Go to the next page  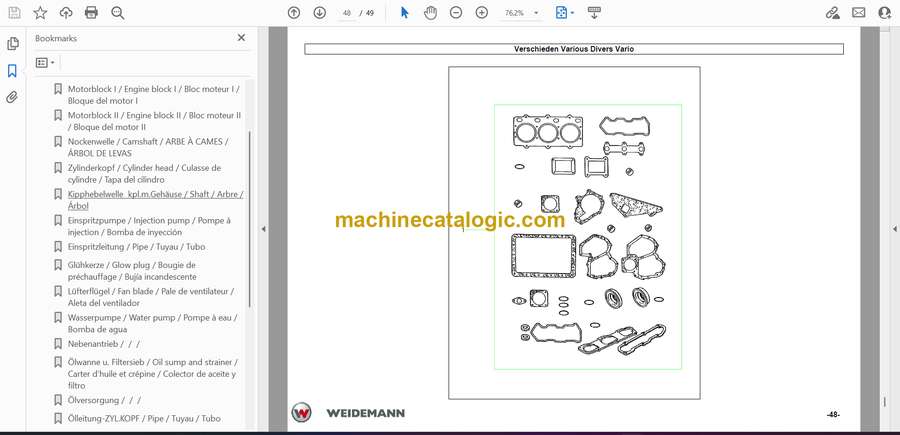[320, 13]
